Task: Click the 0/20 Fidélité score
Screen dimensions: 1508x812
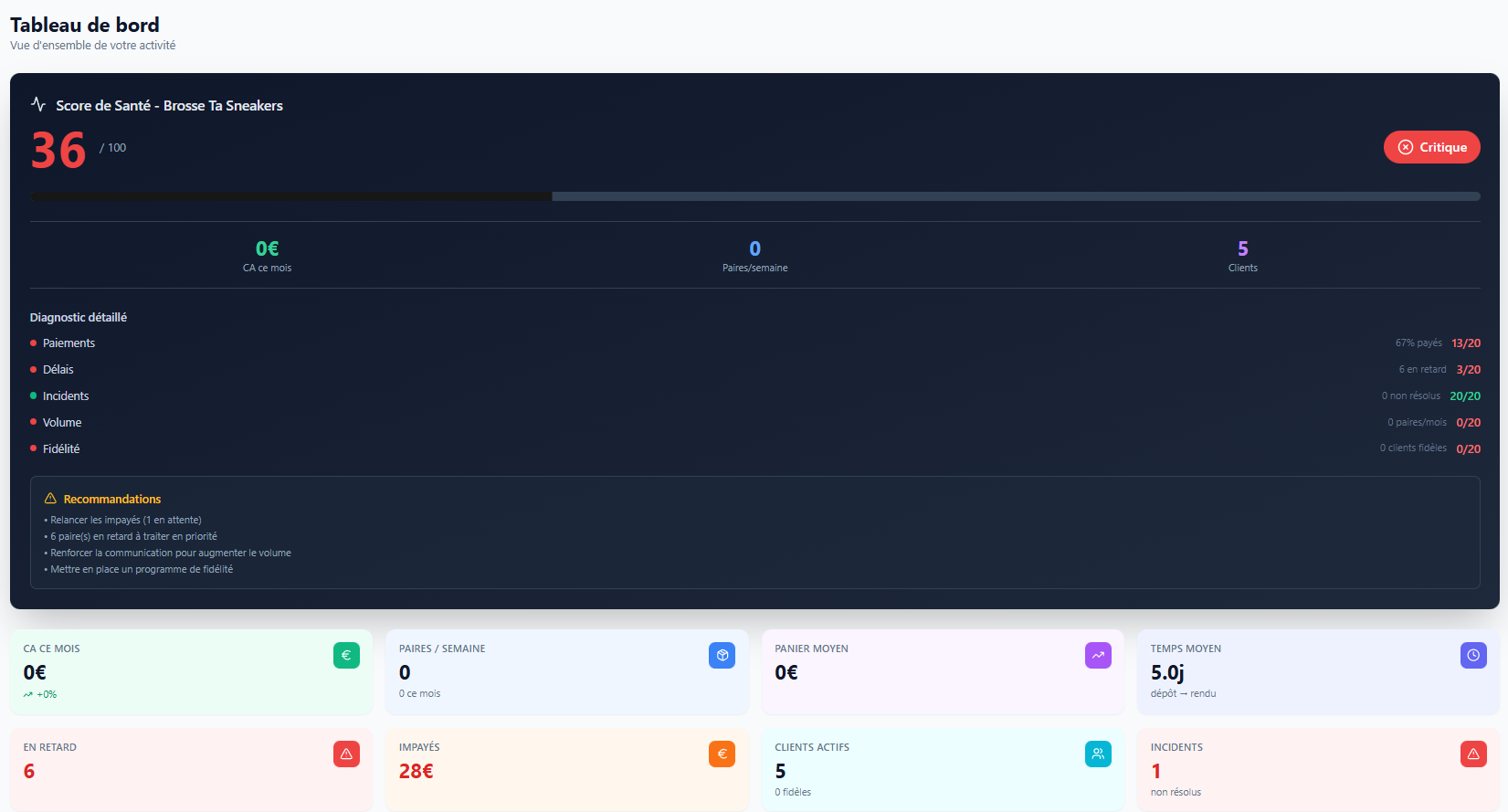Action: pos(1469,449)
